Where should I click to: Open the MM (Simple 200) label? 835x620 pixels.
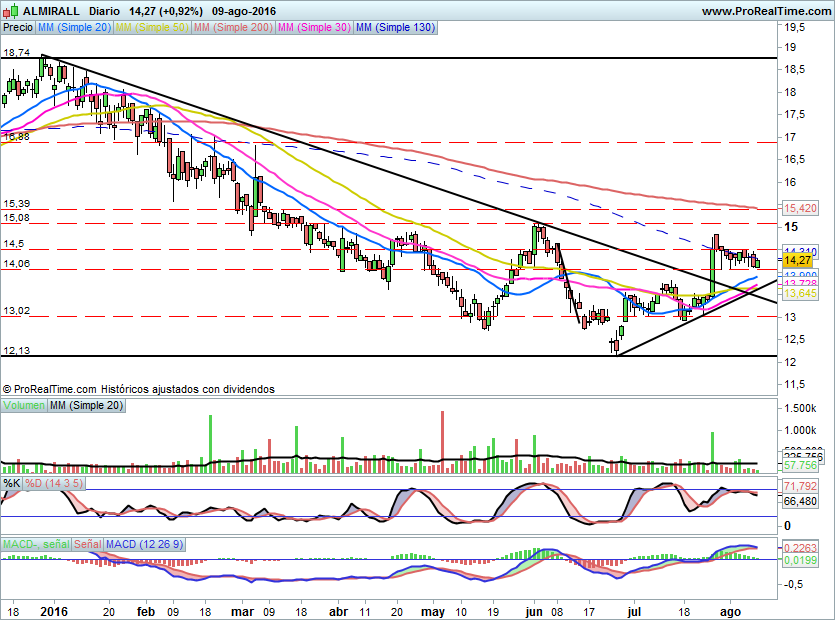[x=233, y=27]
